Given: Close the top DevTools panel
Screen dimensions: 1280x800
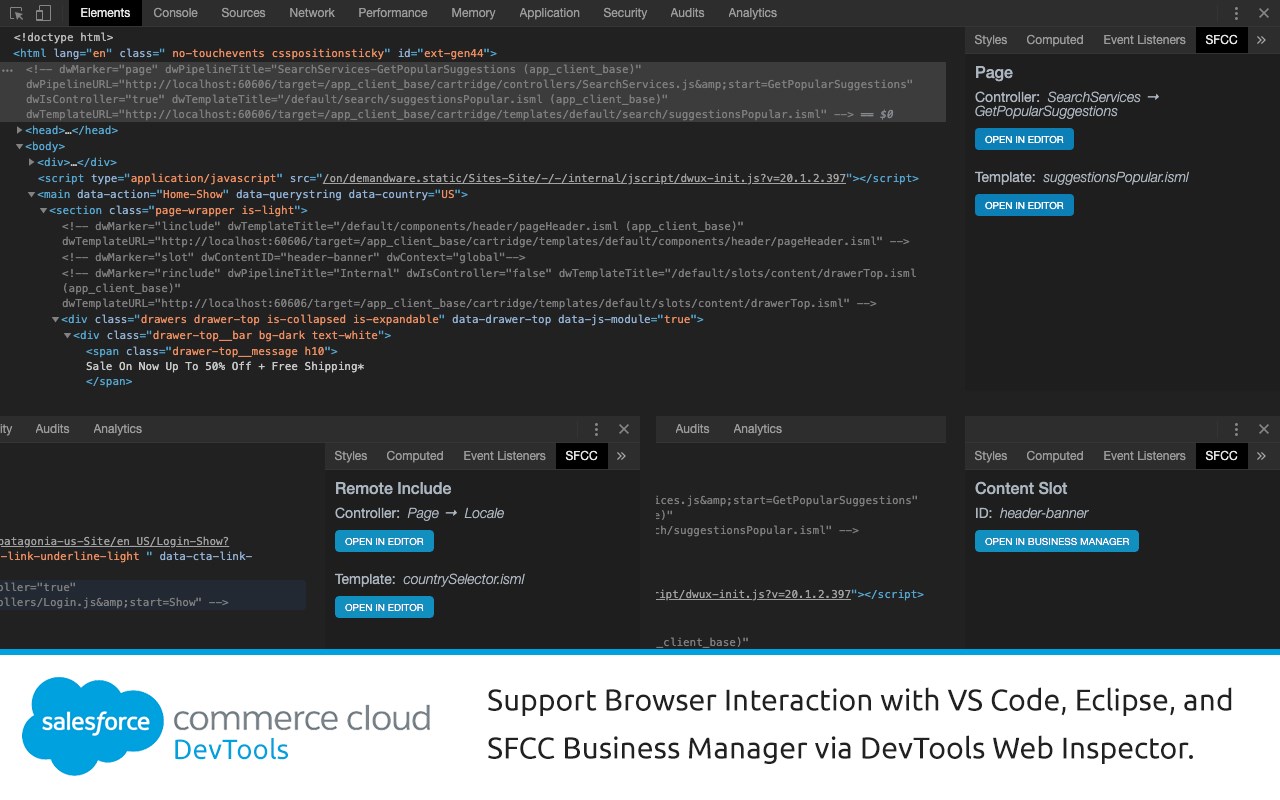Looking at the screenshot, I should (x=1264, y=13).
